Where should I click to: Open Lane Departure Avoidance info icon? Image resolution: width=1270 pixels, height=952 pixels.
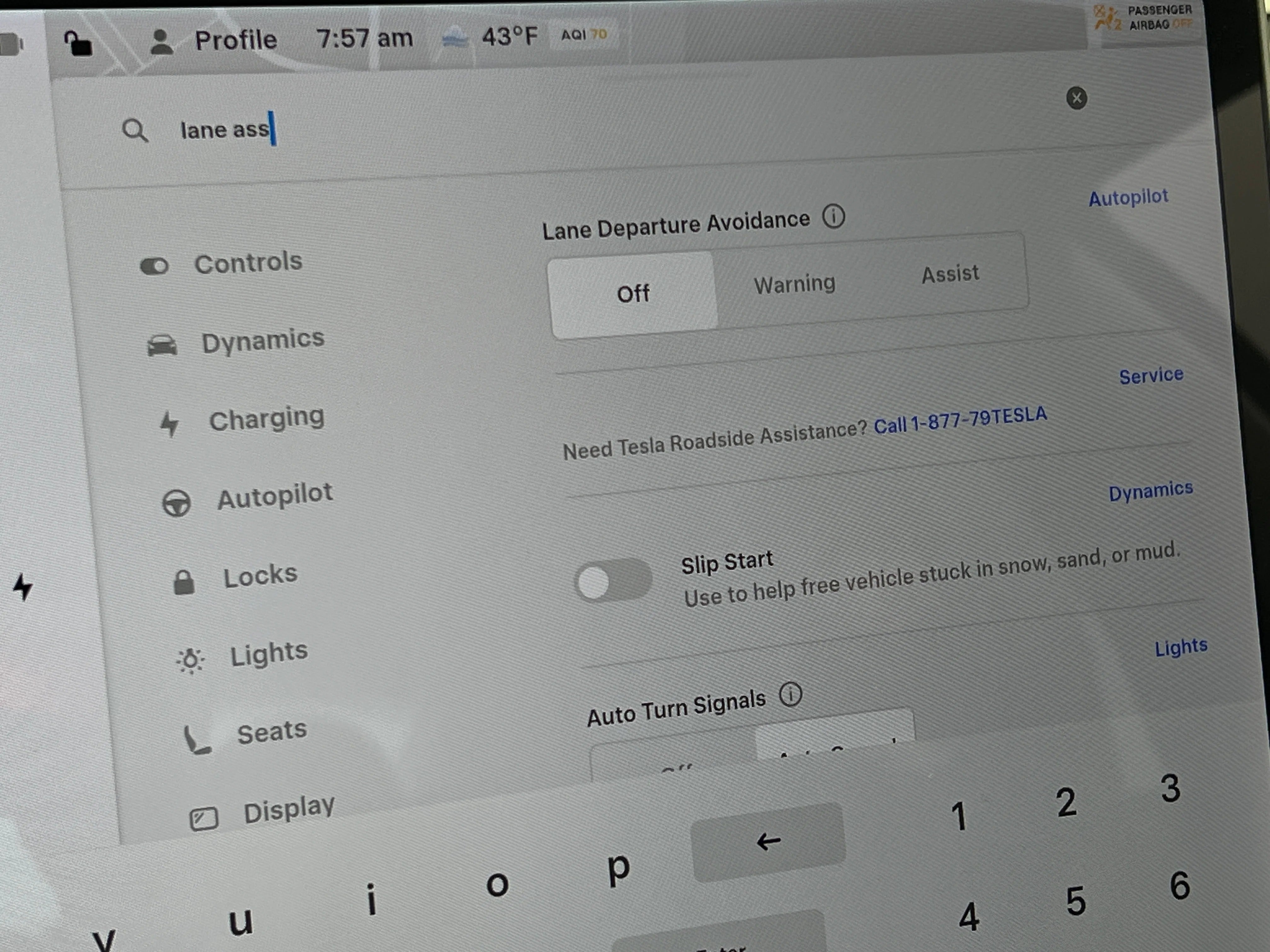(x=833, y=216)
